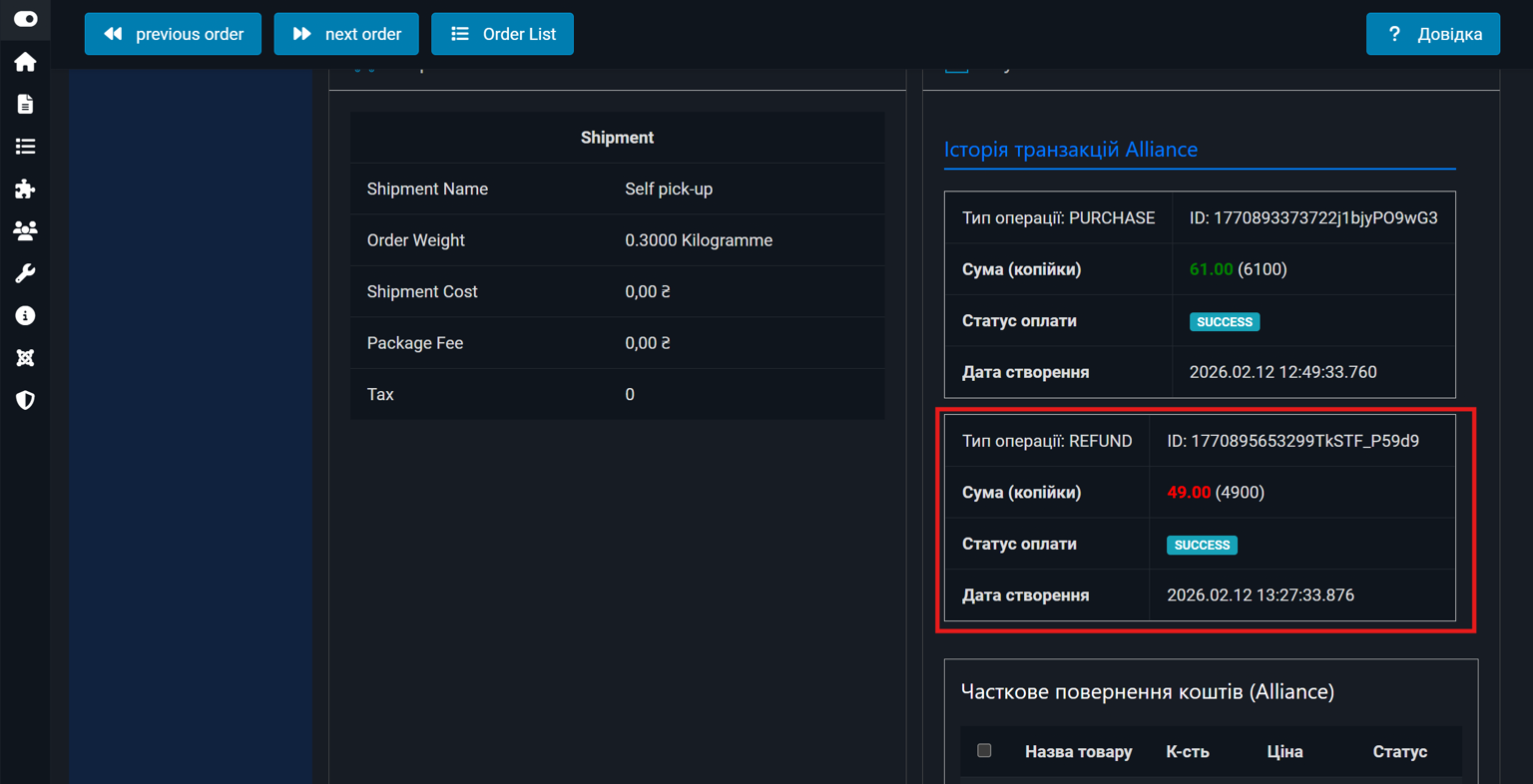The image size is (1533, 784).
Task: Go to the previous order
Action: (173, 34)
